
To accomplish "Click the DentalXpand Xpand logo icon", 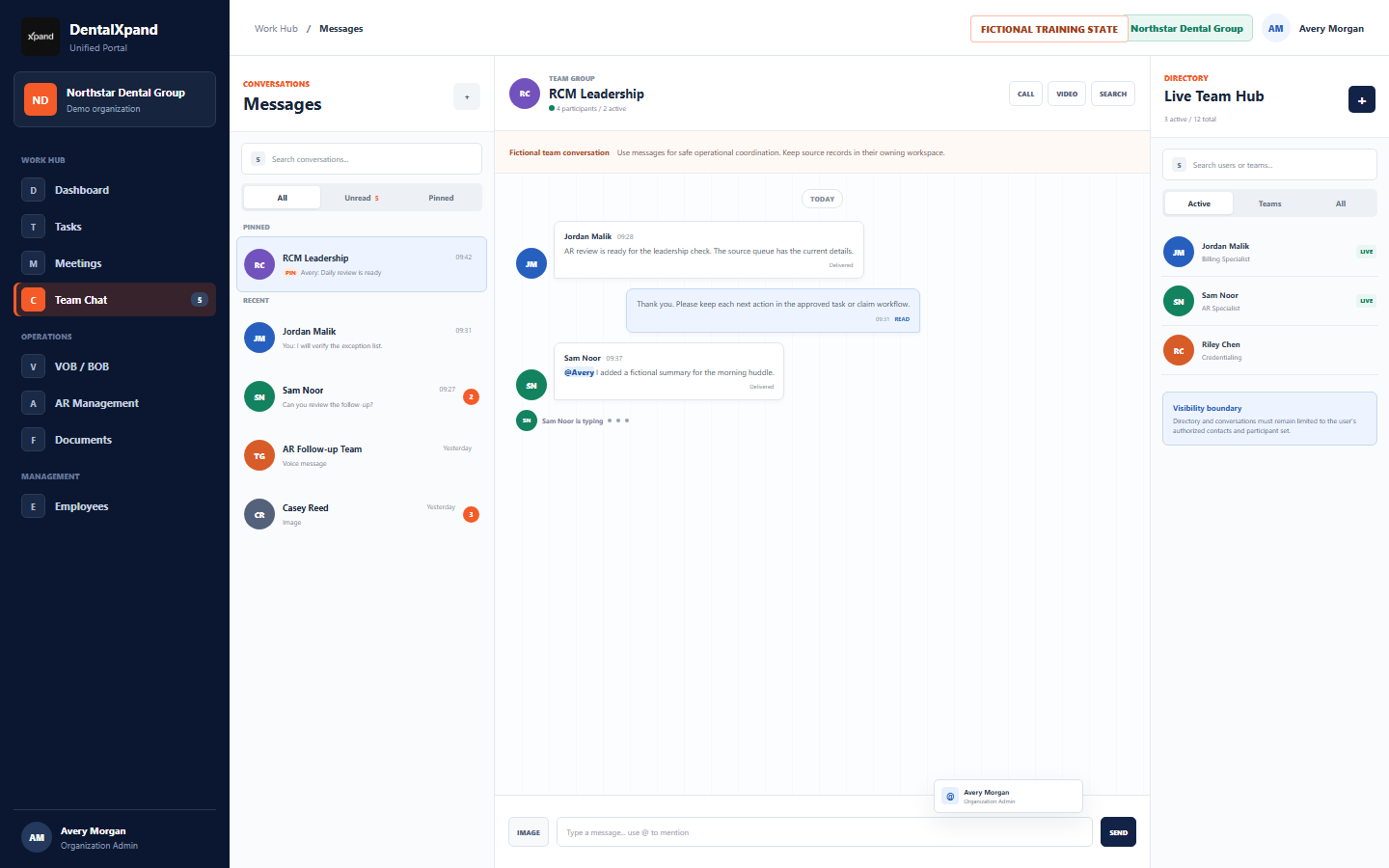I will tap(41, 37).
